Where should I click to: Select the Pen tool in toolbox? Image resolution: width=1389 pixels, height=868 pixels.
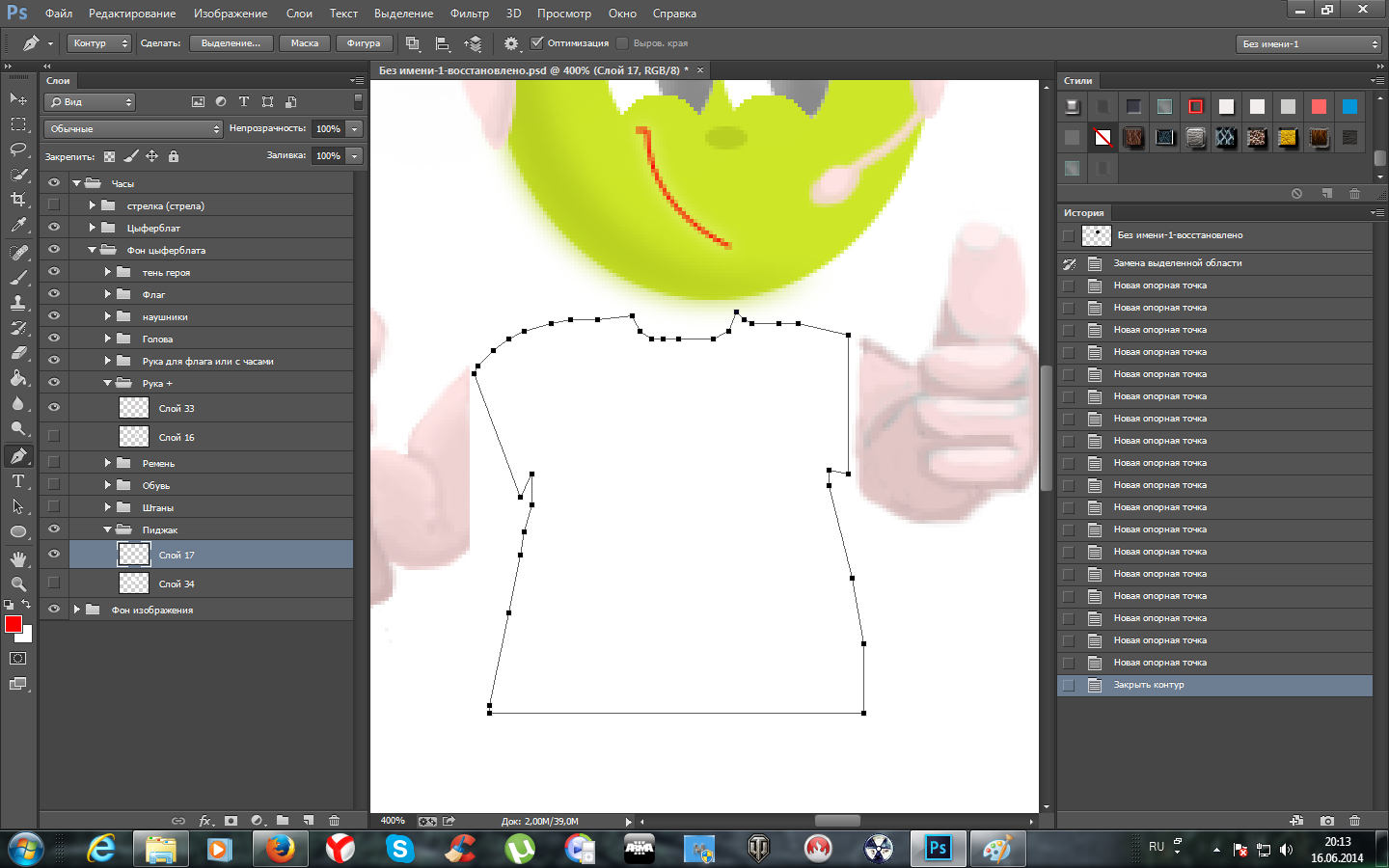(18, 456)
